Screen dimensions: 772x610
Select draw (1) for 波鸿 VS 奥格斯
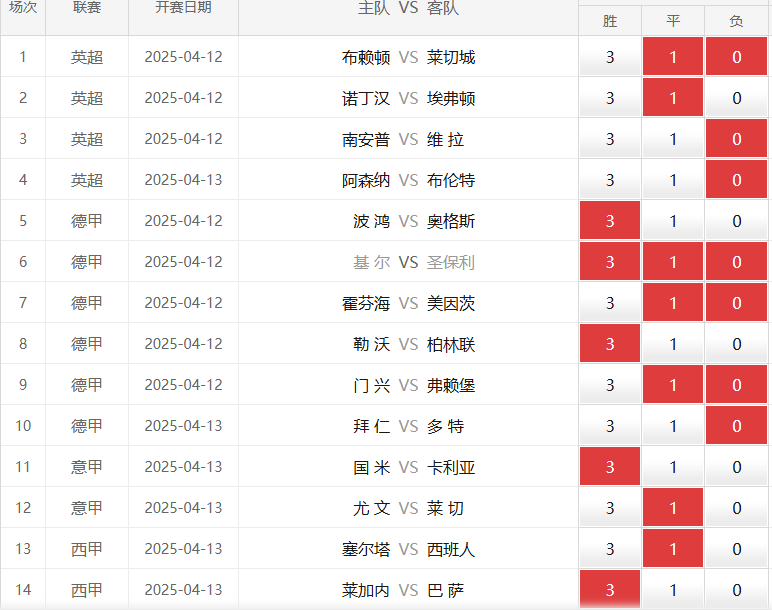673,221
